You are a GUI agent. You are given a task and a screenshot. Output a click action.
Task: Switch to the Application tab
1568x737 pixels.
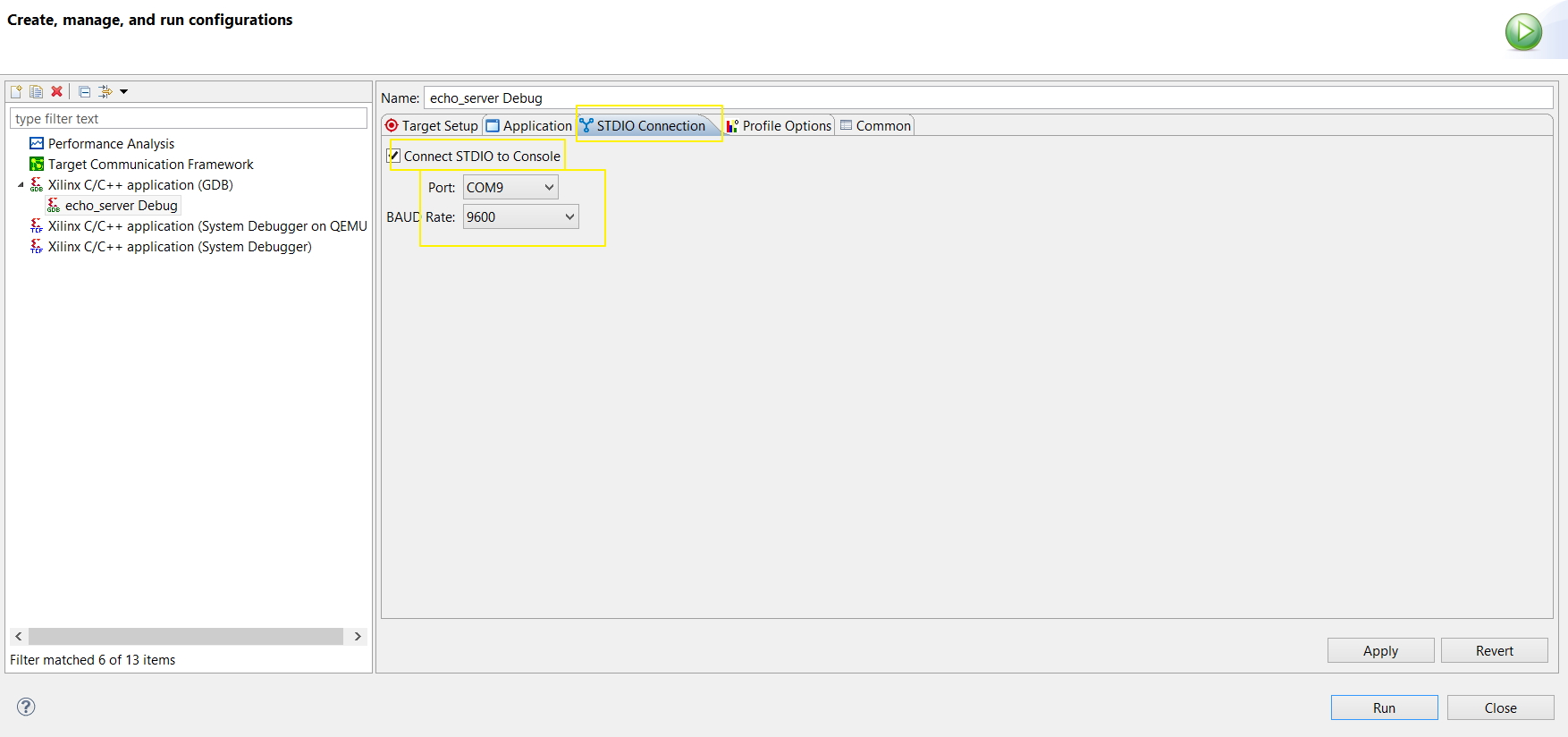click(x=528, y=125)
